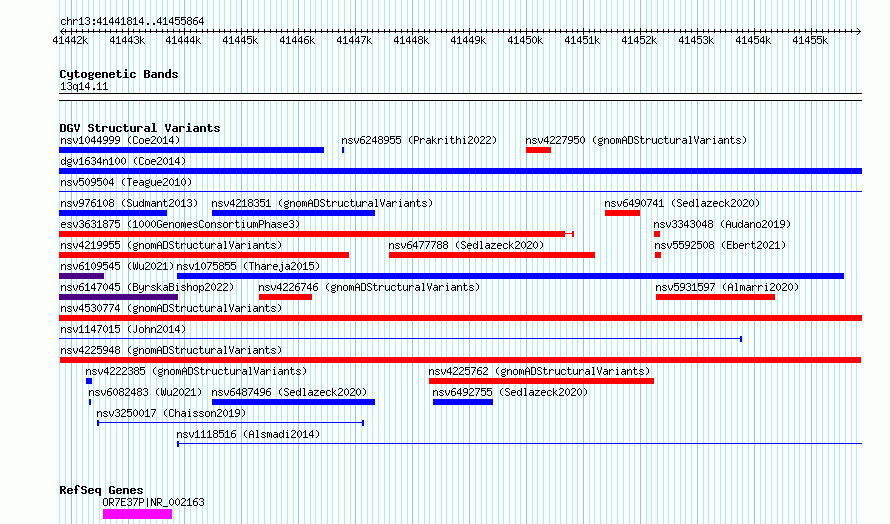Click the nsv1044999 (Coe2014) variant label
890x524 pixels.
(120, 140)
